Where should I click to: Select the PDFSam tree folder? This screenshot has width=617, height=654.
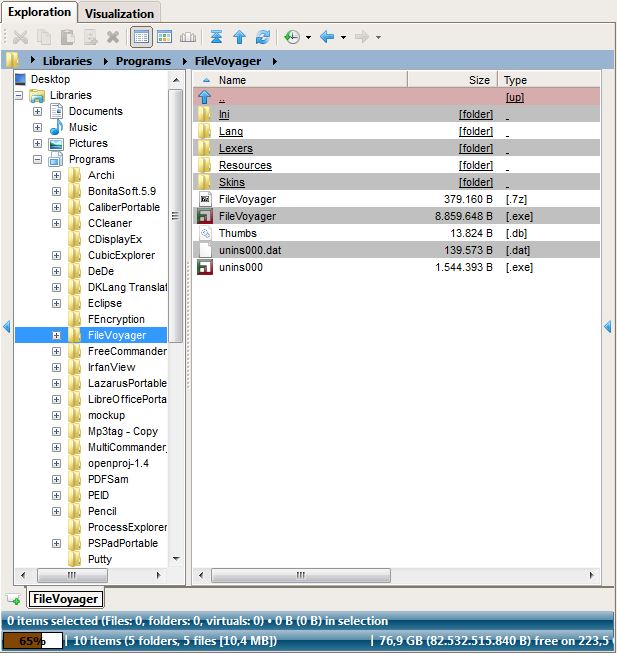(108, 479)
